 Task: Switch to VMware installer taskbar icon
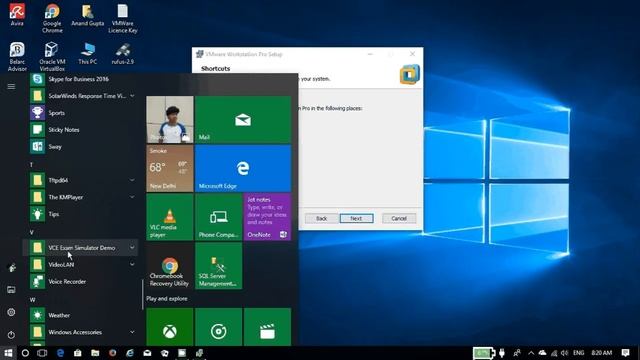(199, 353)
